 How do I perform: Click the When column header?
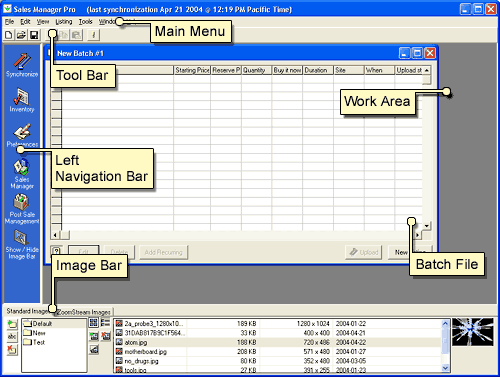point(379,70)
